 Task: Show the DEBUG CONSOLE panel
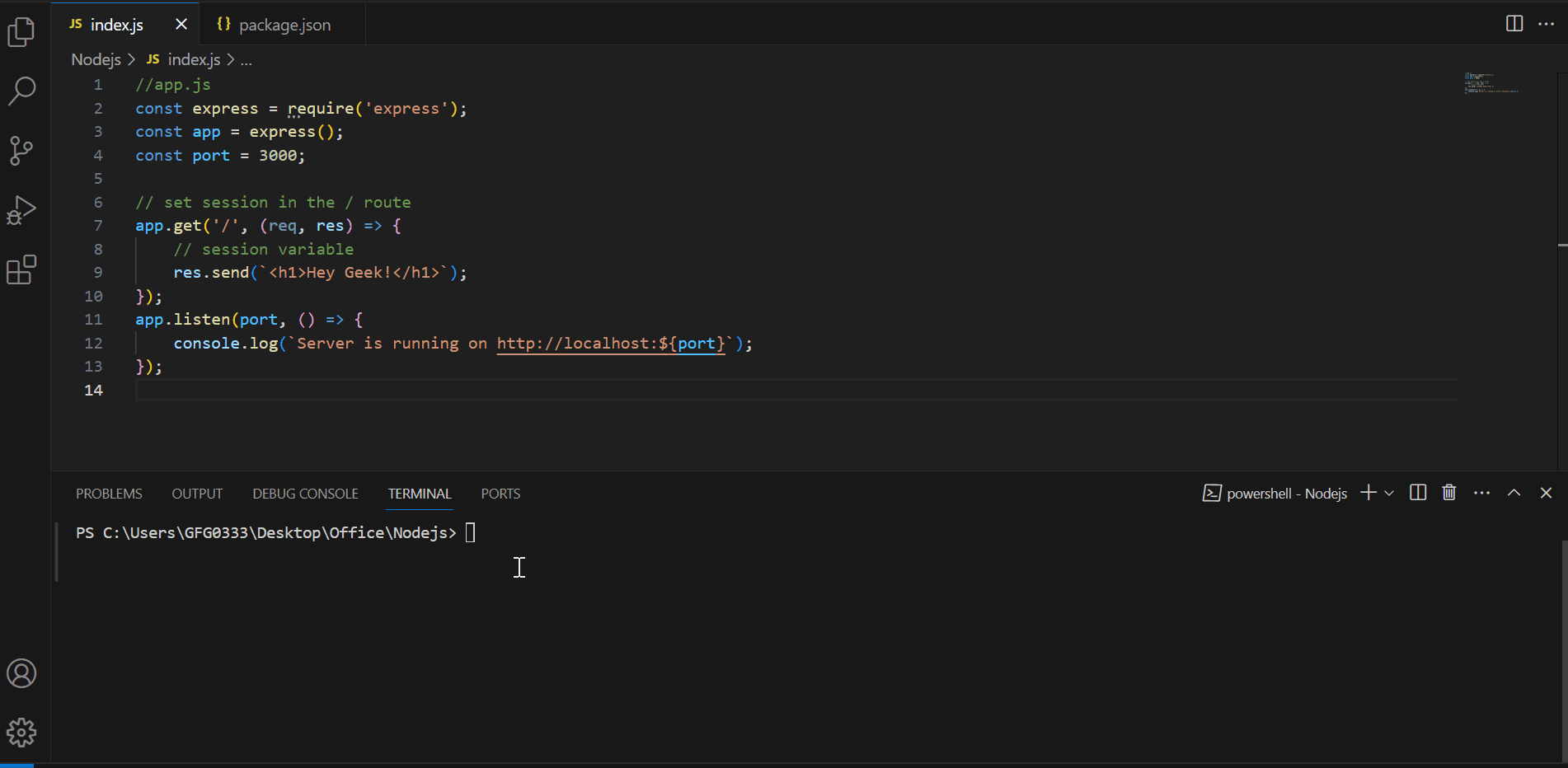305,493
